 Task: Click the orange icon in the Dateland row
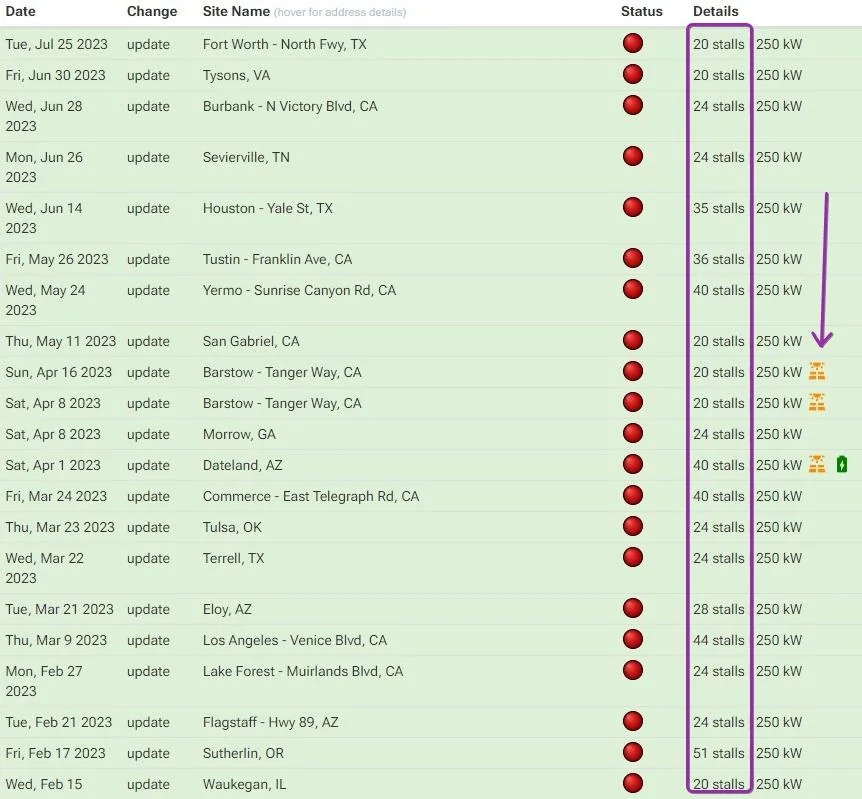point(817,465)
